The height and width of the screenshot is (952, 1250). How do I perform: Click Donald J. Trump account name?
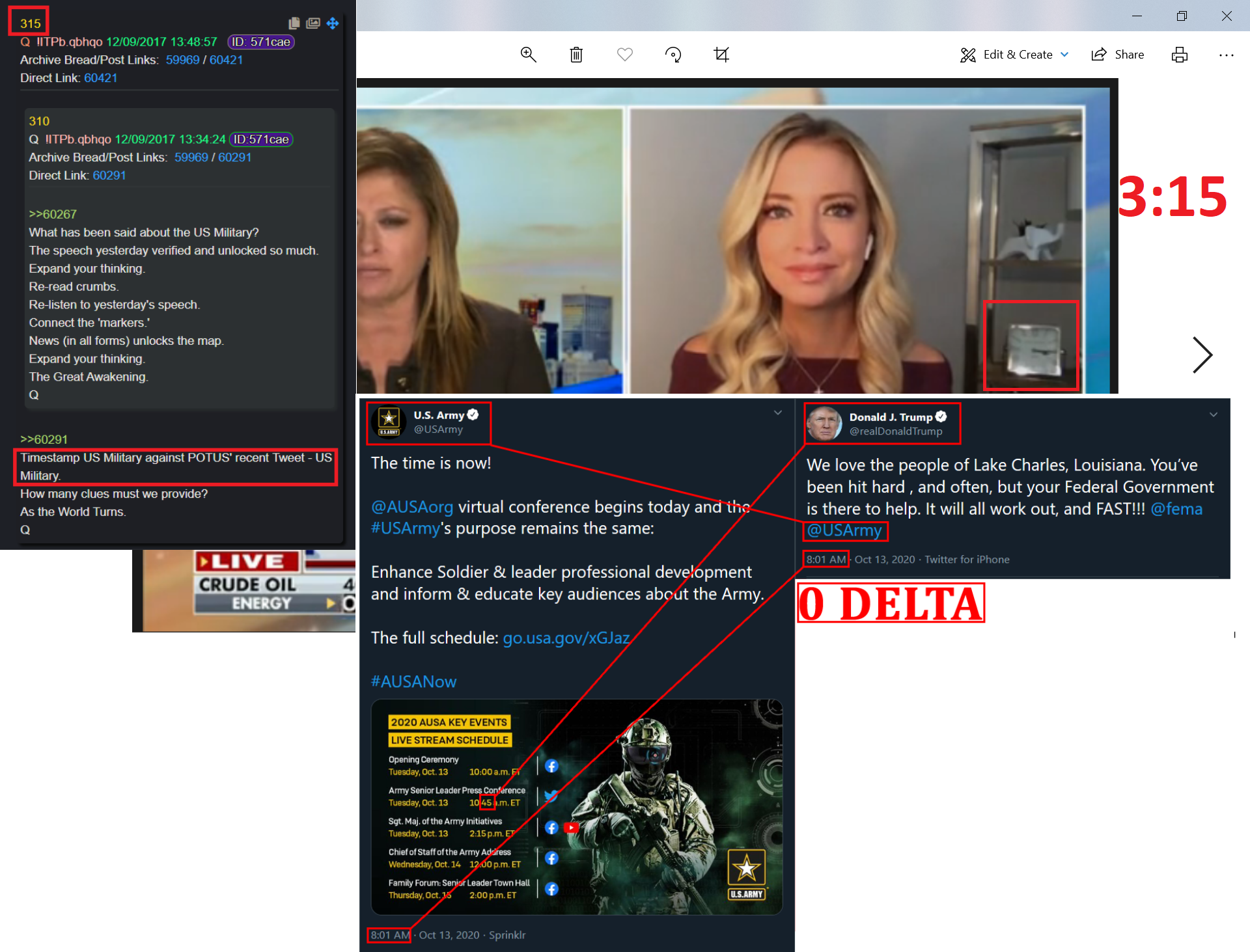pos(891,417)
